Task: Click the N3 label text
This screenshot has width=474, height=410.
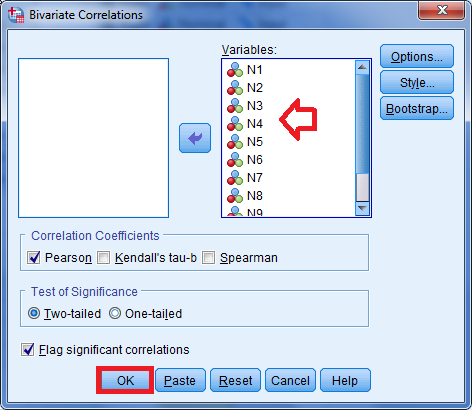Action: pos(255,106)
